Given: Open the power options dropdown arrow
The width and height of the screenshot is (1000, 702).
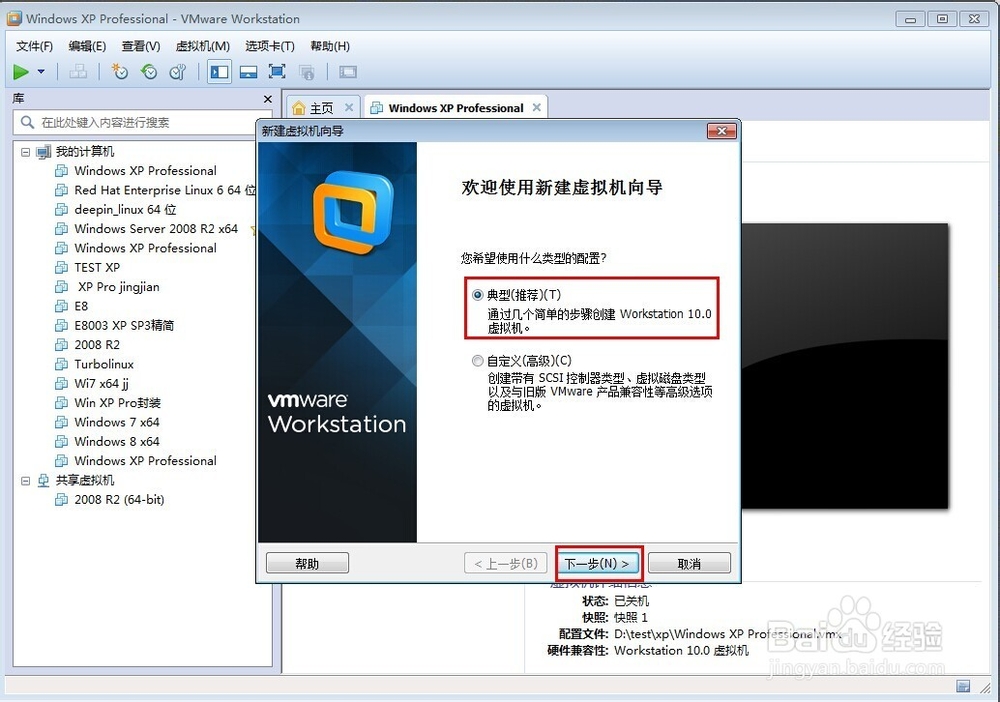Looking at the screenshot, I should [x=41, y=71].
